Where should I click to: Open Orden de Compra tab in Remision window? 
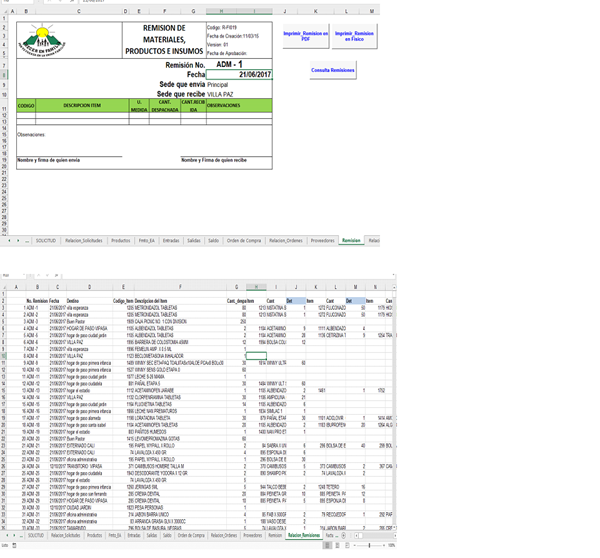tap(244, 240)
